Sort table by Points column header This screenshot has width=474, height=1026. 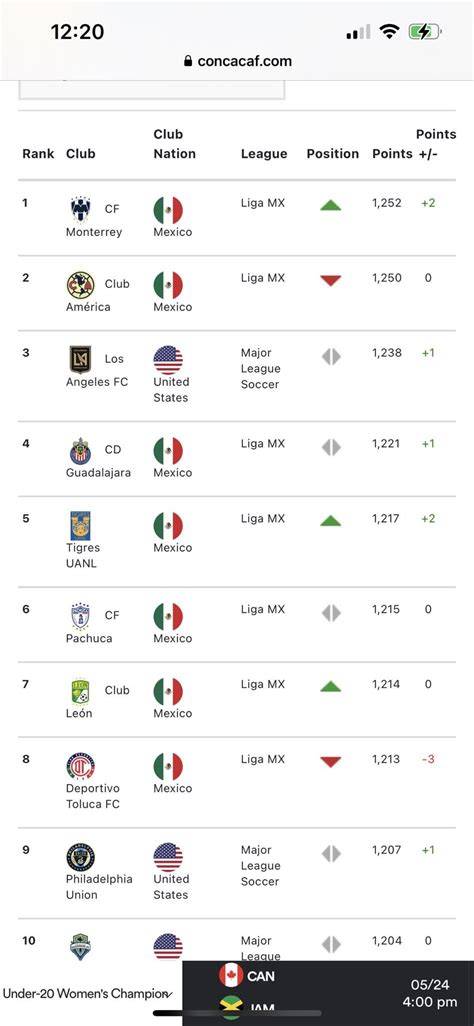392,154
